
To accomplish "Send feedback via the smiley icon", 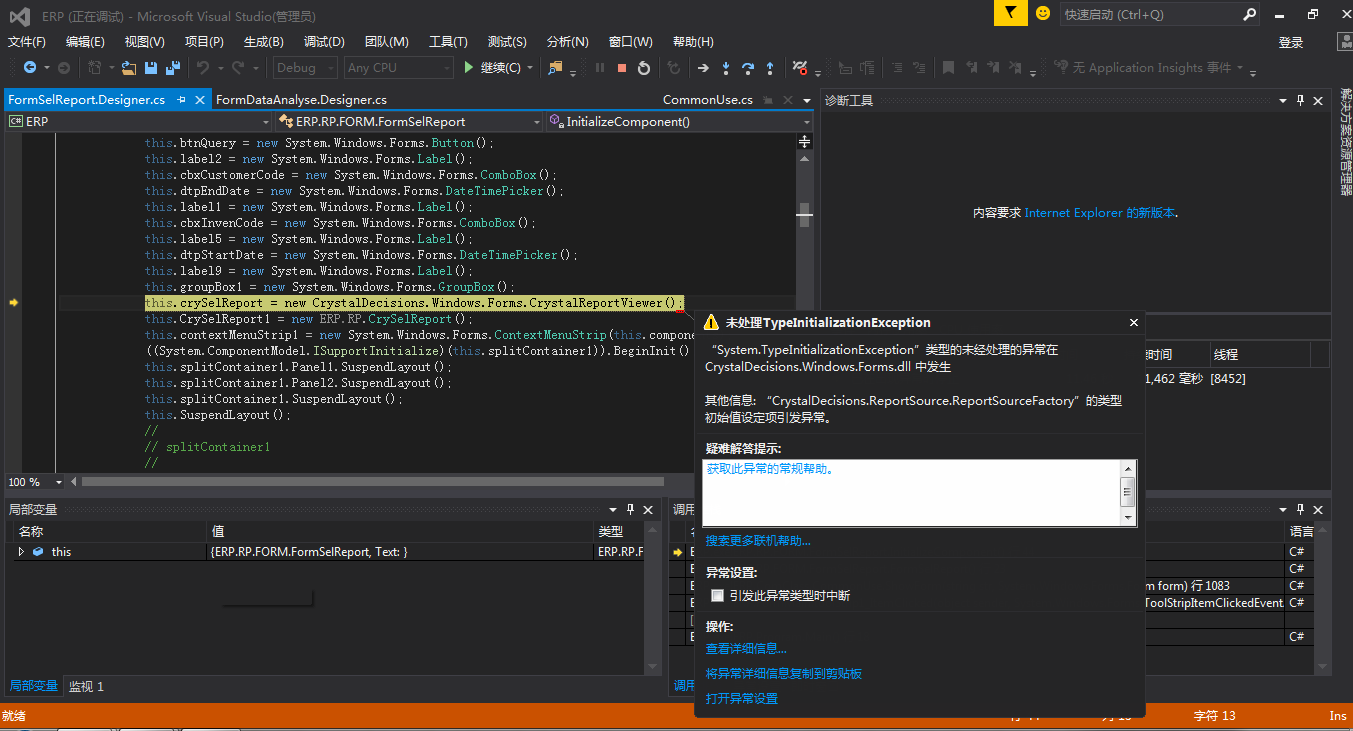I will (x=1043, y=13).
